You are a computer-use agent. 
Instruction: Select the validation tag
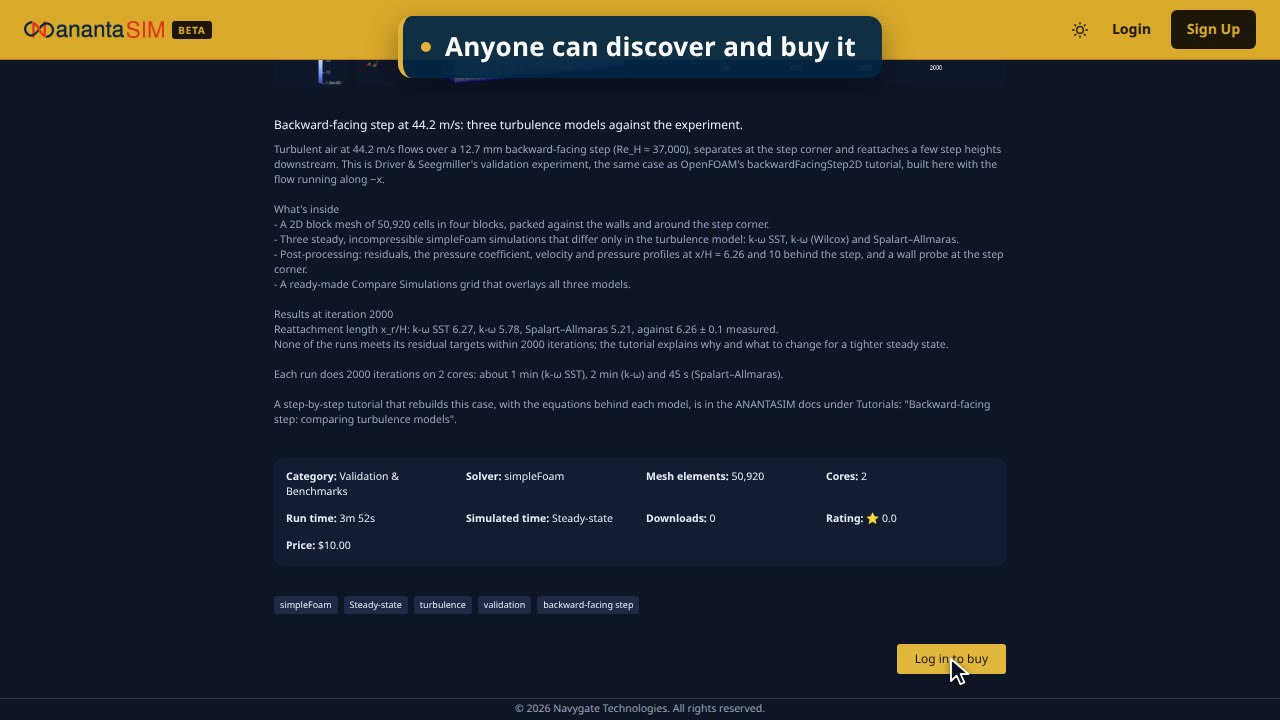point(504,605)
